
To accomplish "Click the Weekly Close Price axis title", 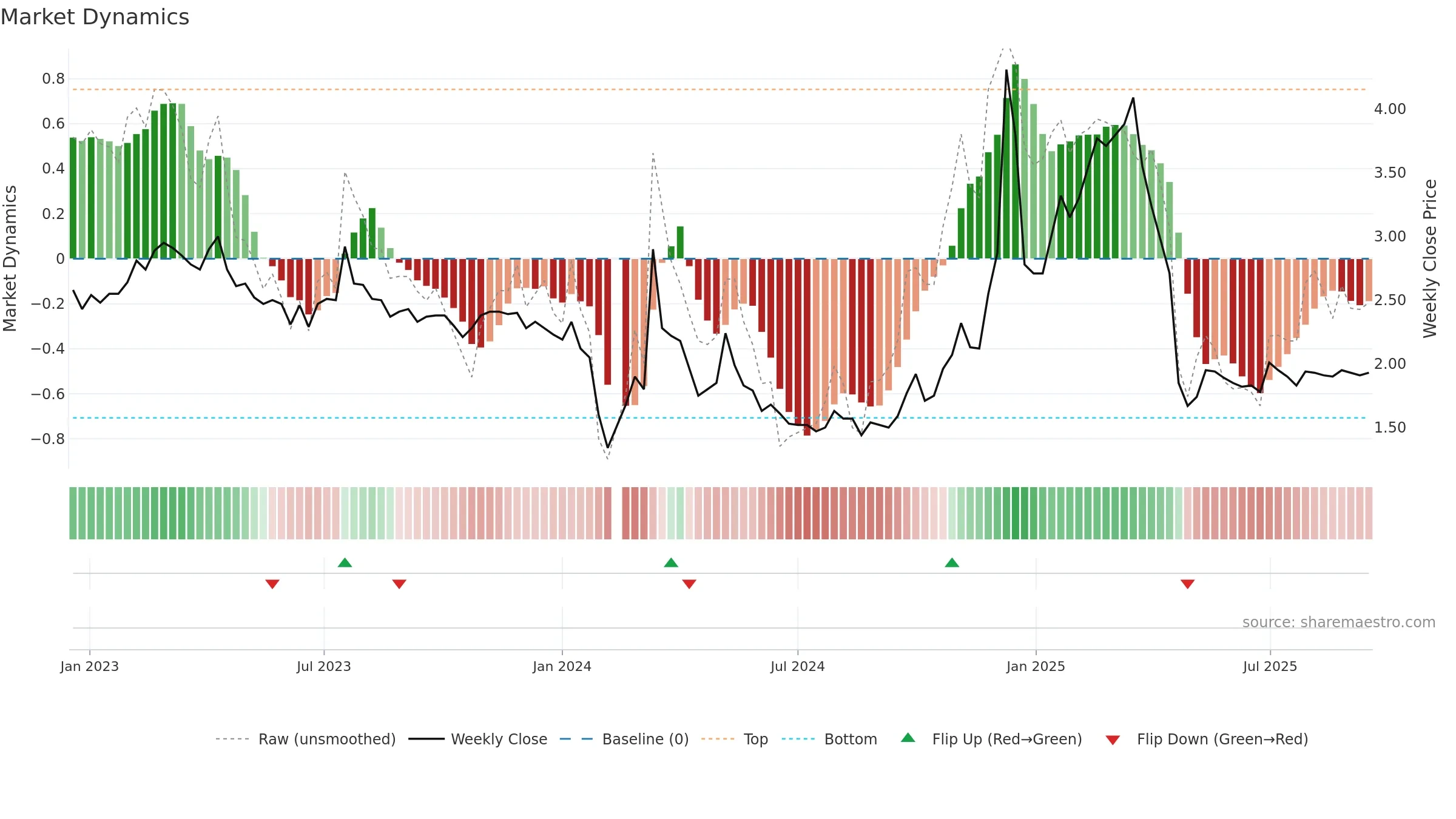I will [1430, 258].
